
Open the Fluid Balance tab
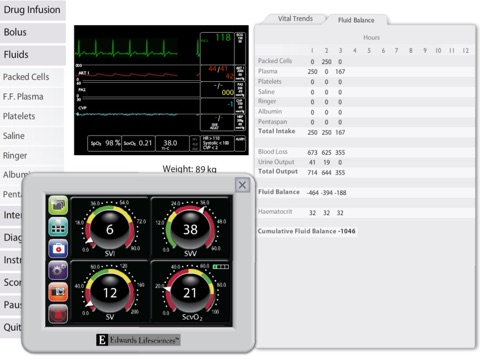pyautogui.click(x=356, y=20)
